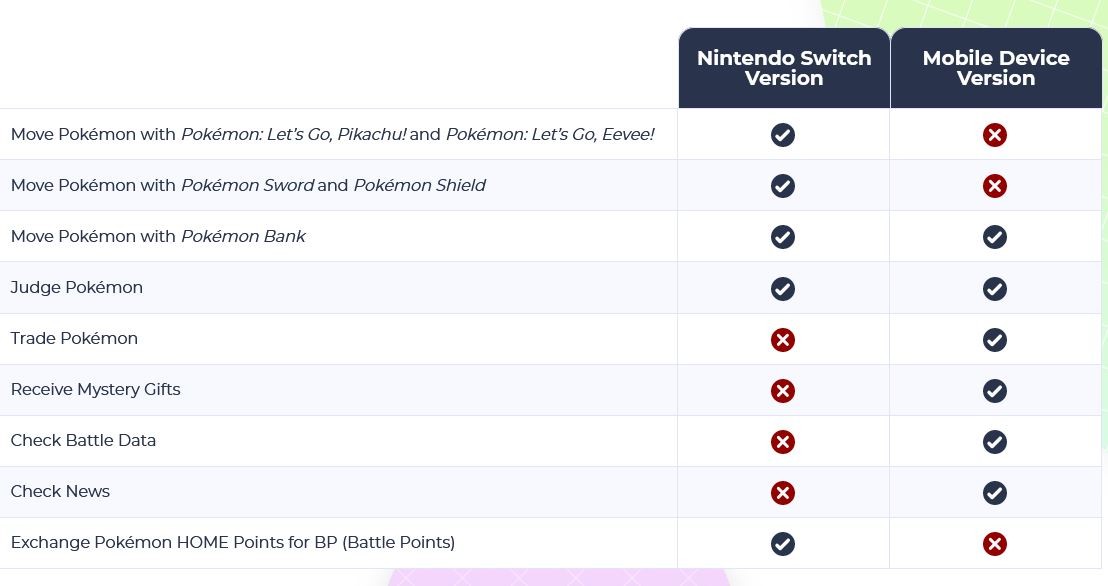Viewport: 1108px width, 586px height.
Task: Select the Mobile Device Version column header
Action: click(x=995, y=67)
